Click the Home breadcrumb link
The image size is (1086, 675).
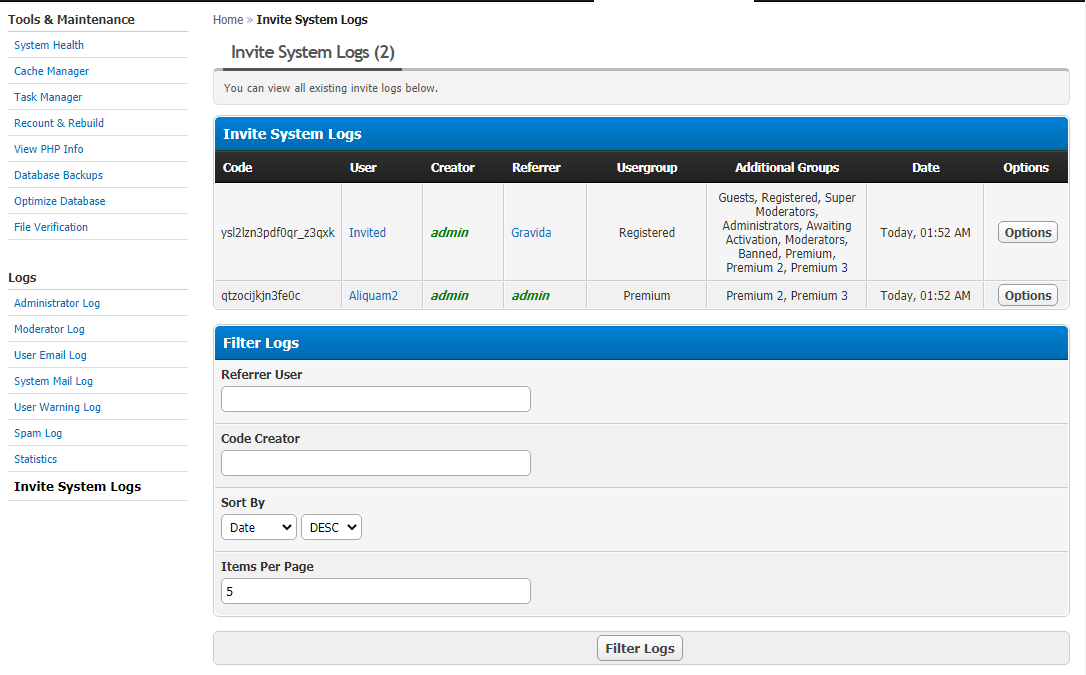(x=228, y=20)
